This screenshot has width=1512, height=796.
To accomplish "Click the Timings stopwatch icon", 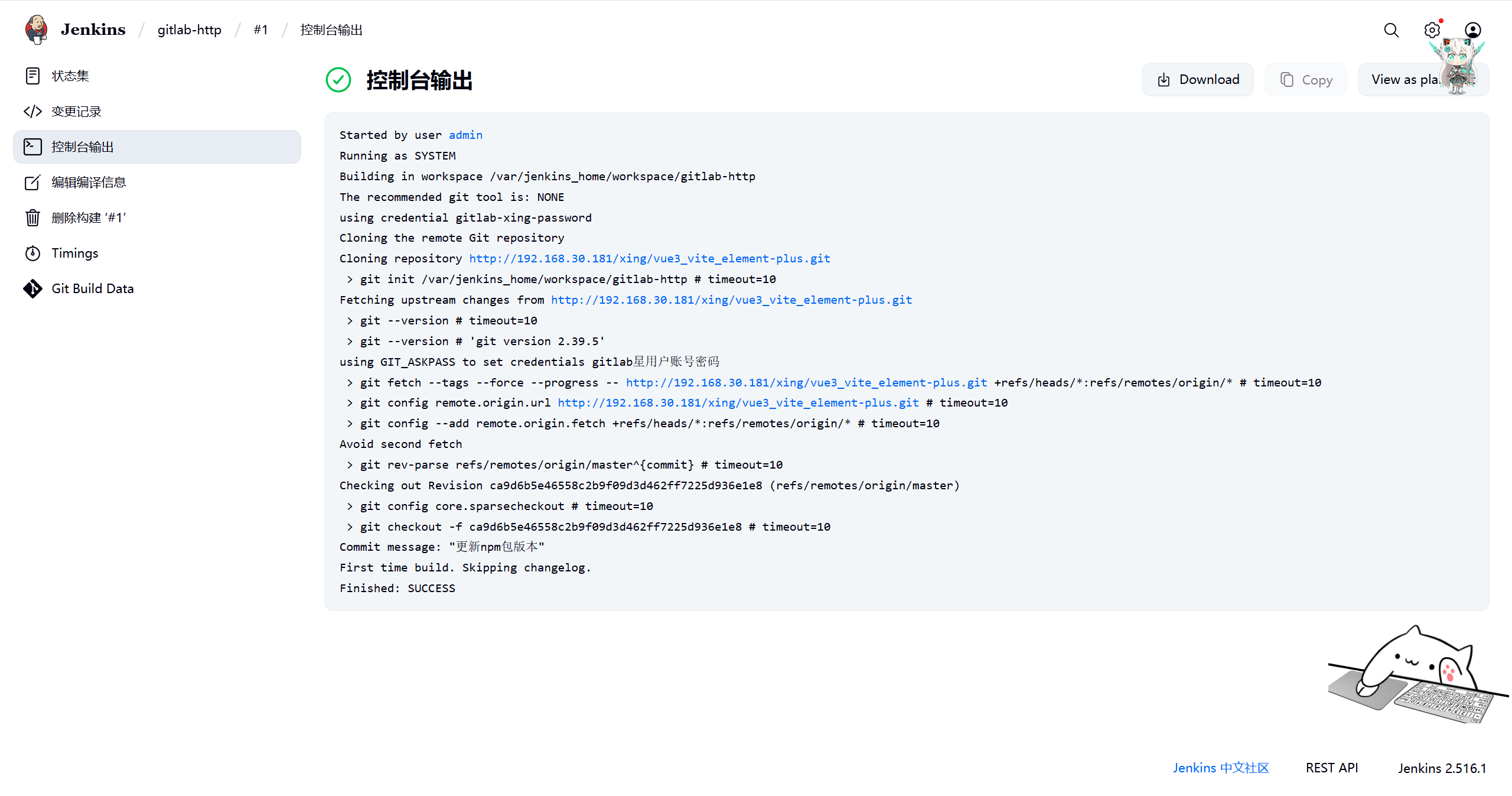I will tap(33, 253).
